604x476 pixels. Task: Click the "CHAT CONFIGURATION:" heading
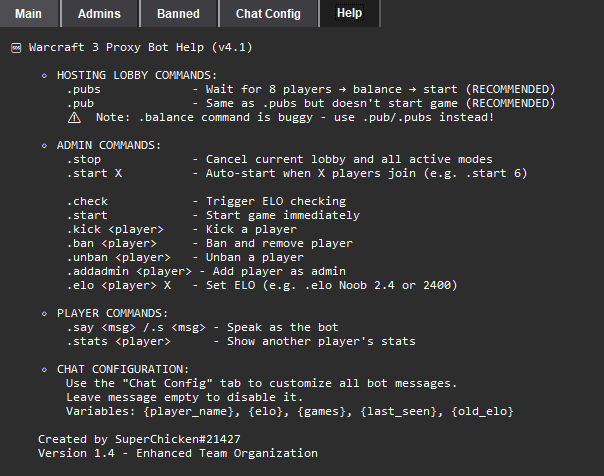tap(123, 369)
